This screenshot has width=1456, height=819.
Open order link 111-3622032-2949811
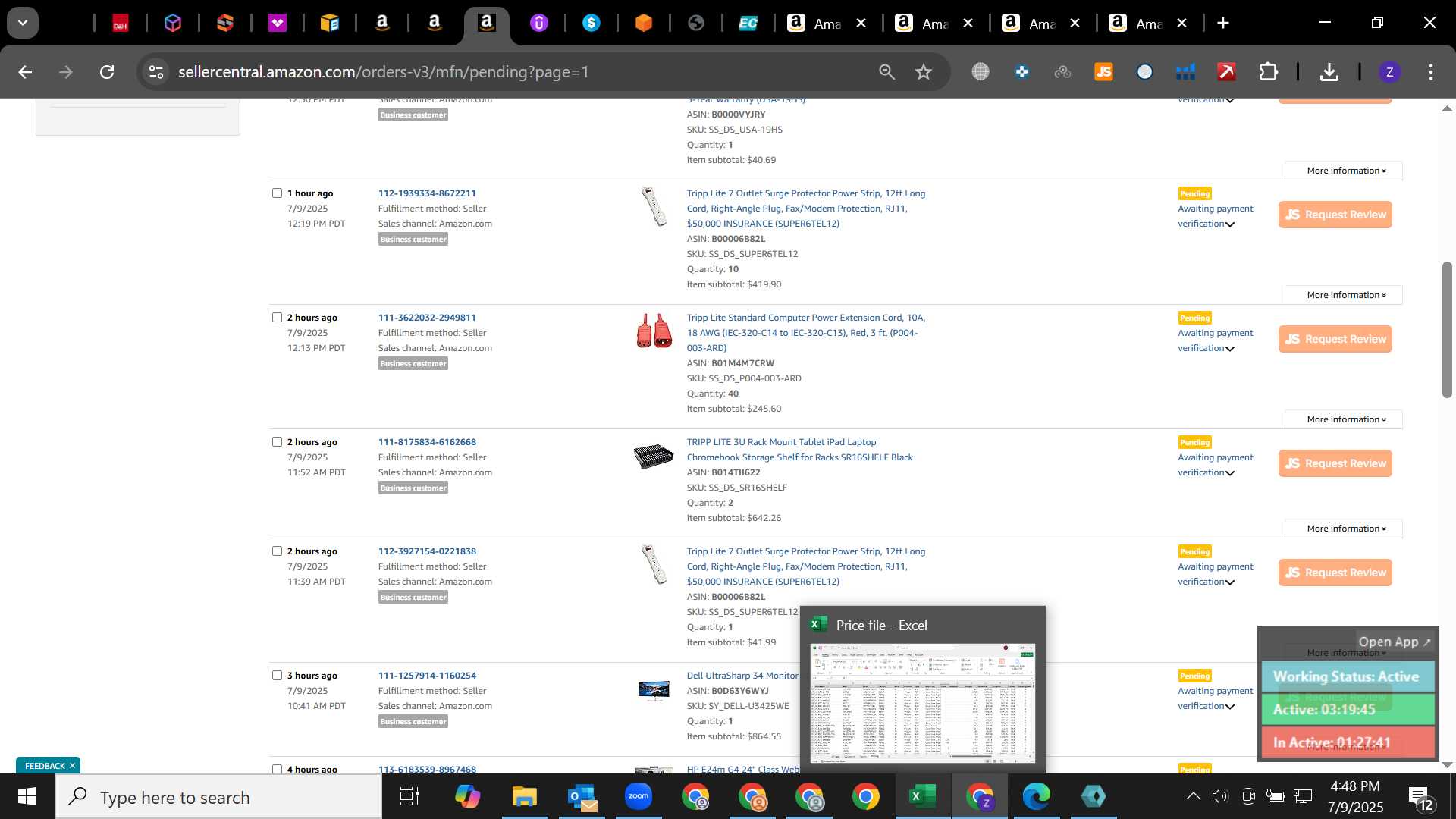[427, 318]
